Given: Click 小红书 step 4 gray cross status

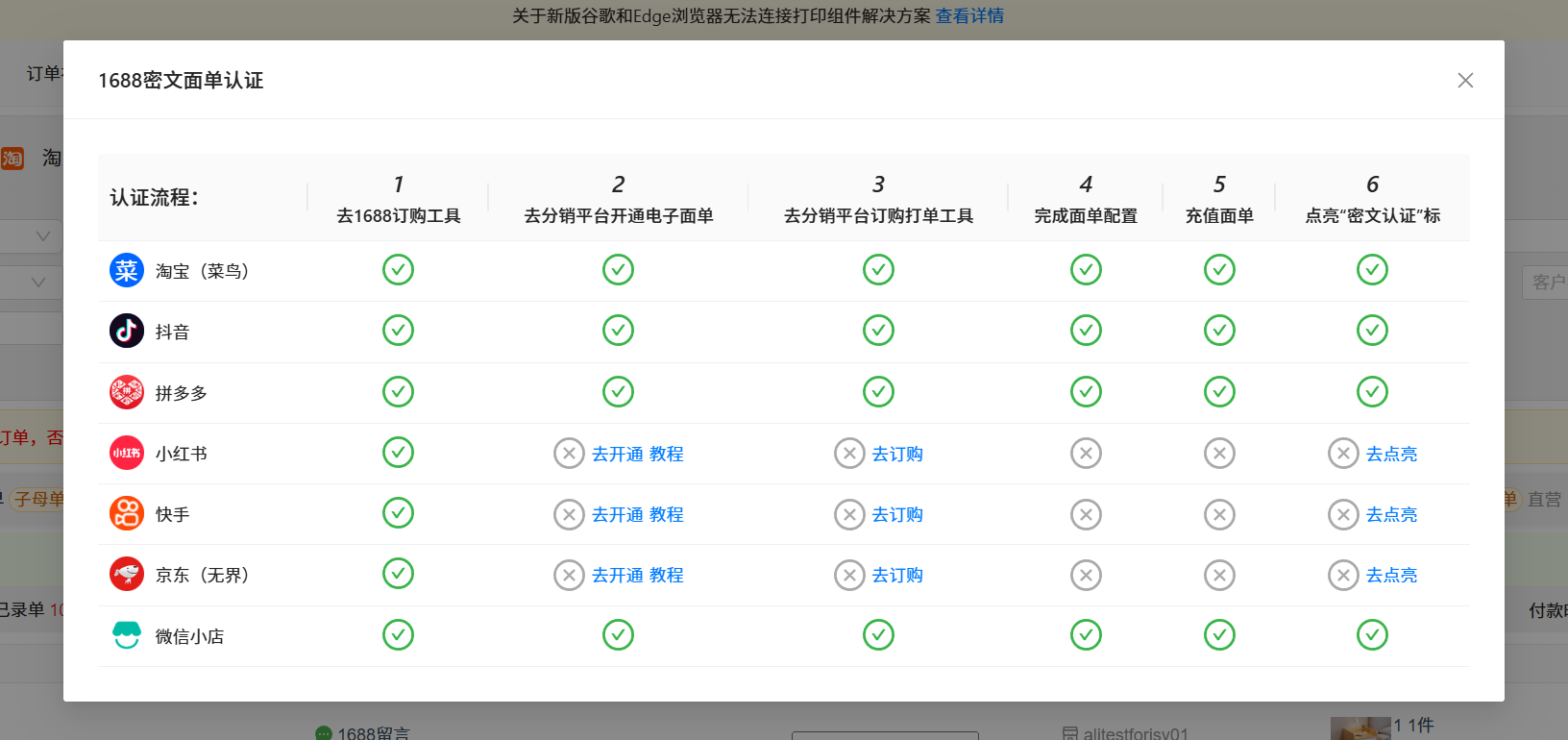Looking at the screenshot, I should coord(1086,453).
